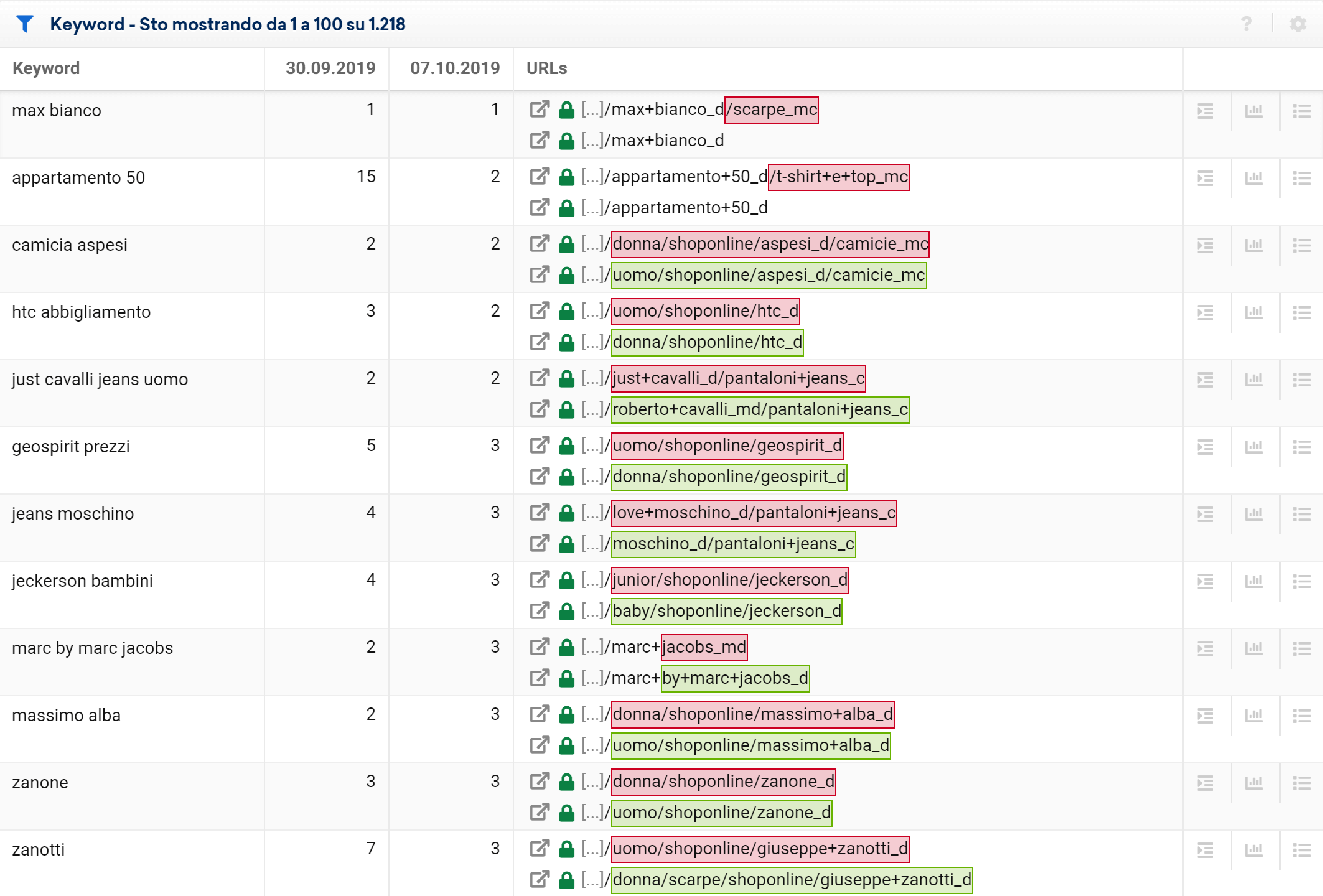Click chart icon in jeans moschino row
Screen dimensions: 1323x896
tap(1253, 514)
